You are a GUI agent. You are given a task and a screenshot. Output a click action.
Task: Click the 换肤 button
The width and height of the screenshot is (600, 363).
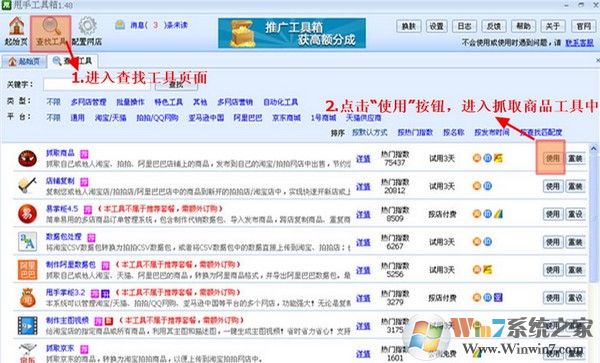tap(408, 26)
